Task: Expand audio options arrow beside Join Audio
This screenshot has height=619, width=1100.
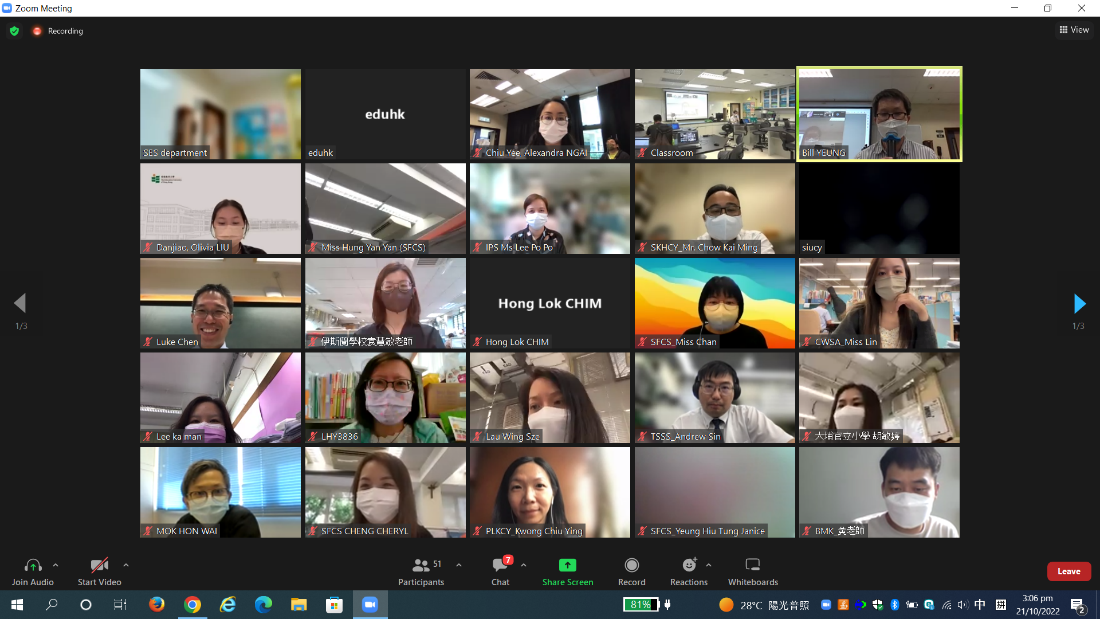Action: tap(55, 565)
